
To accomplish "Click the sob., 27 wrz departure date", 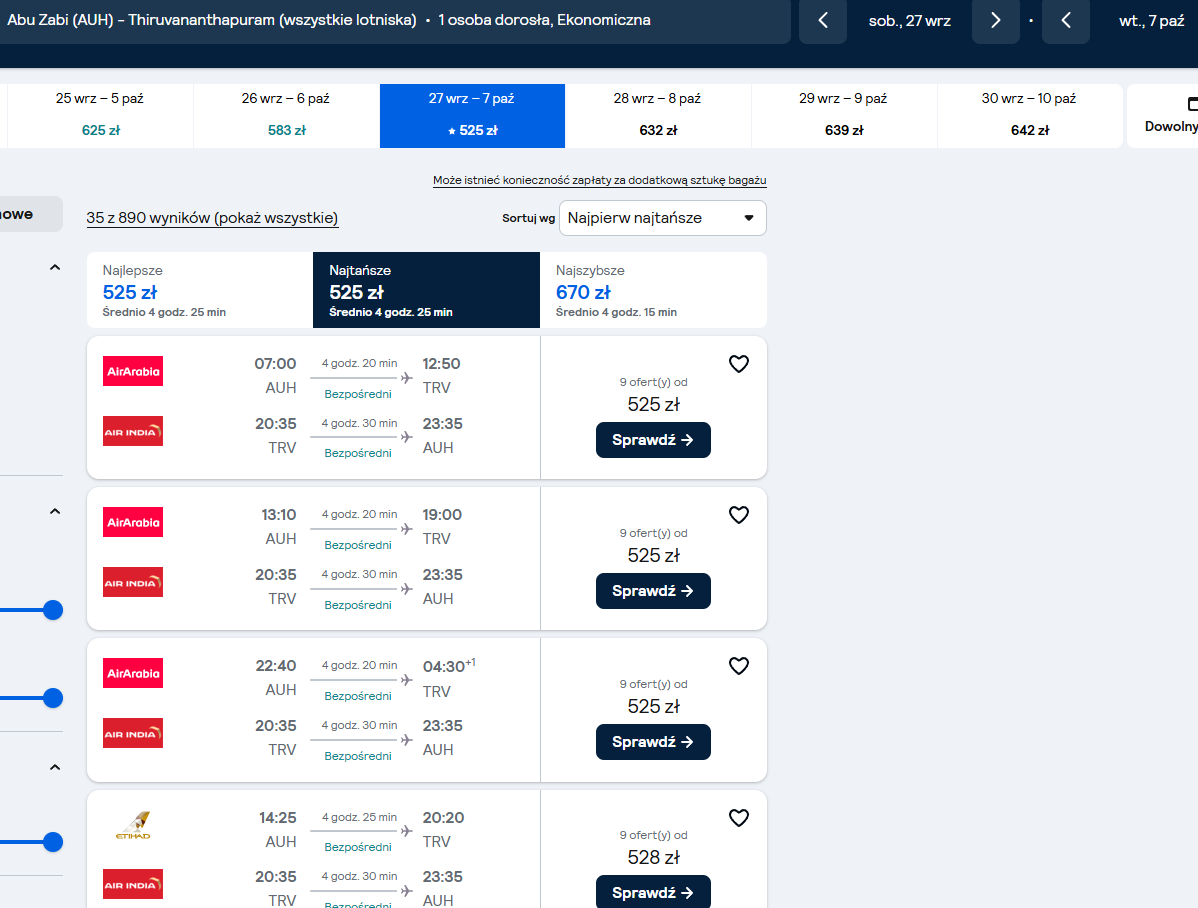I will pos(909,21).
